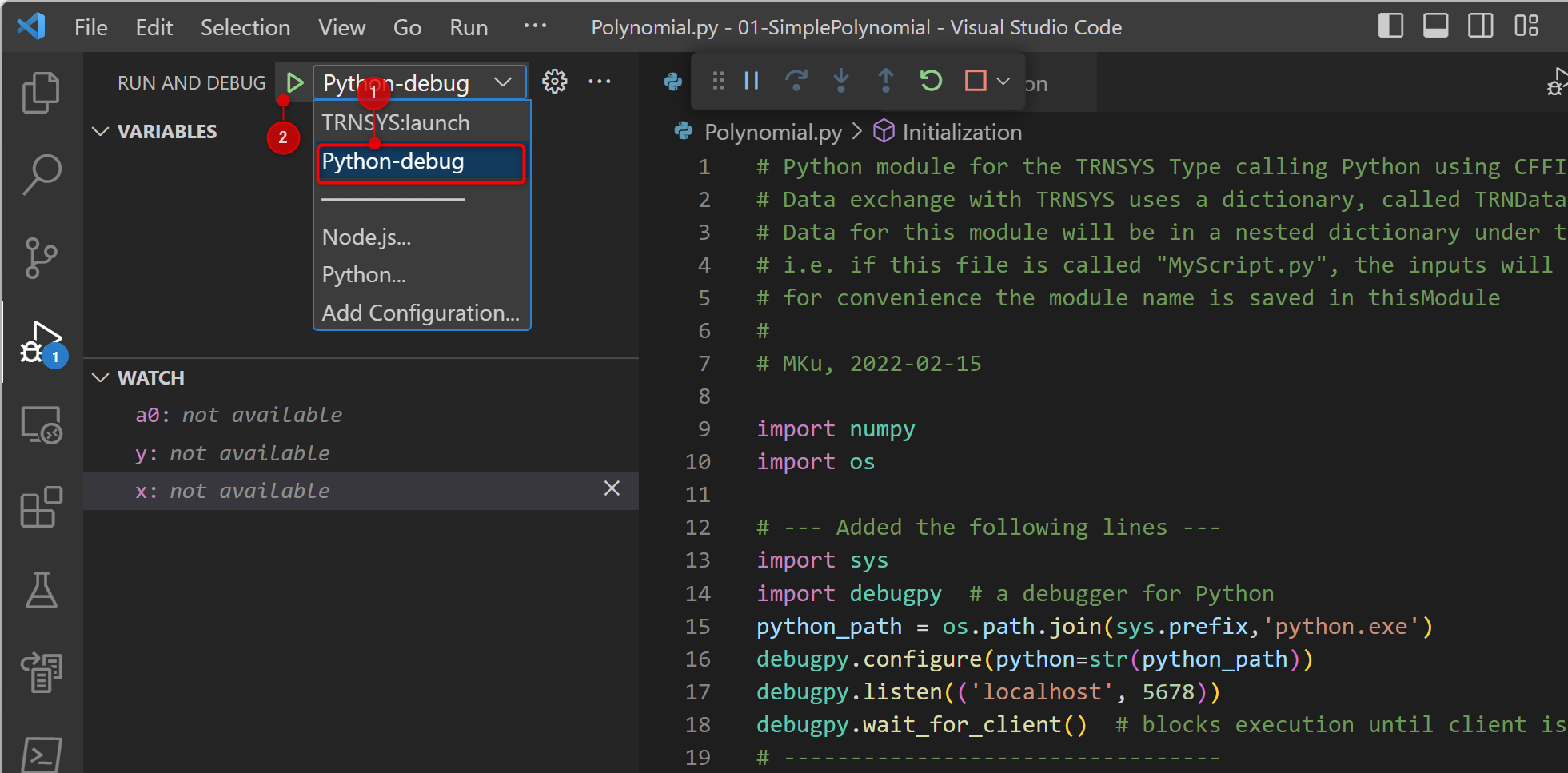Click Polynomial.py in the breadcrumb
This screenshot has width=1568, height=773.
pos(772,132)
